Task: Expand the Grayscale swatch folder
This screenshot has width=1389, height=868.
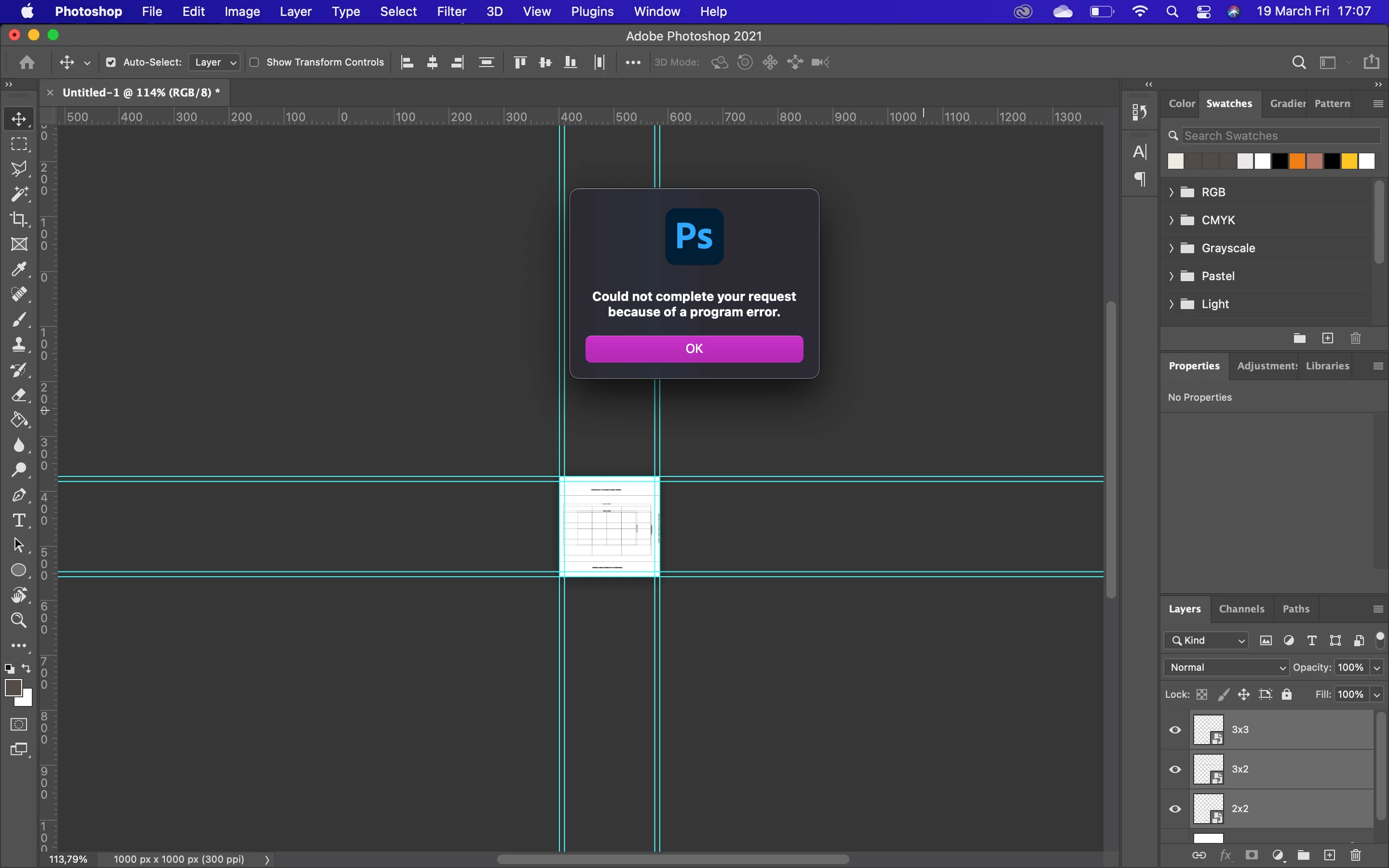Action: [x=1171, y=248]
